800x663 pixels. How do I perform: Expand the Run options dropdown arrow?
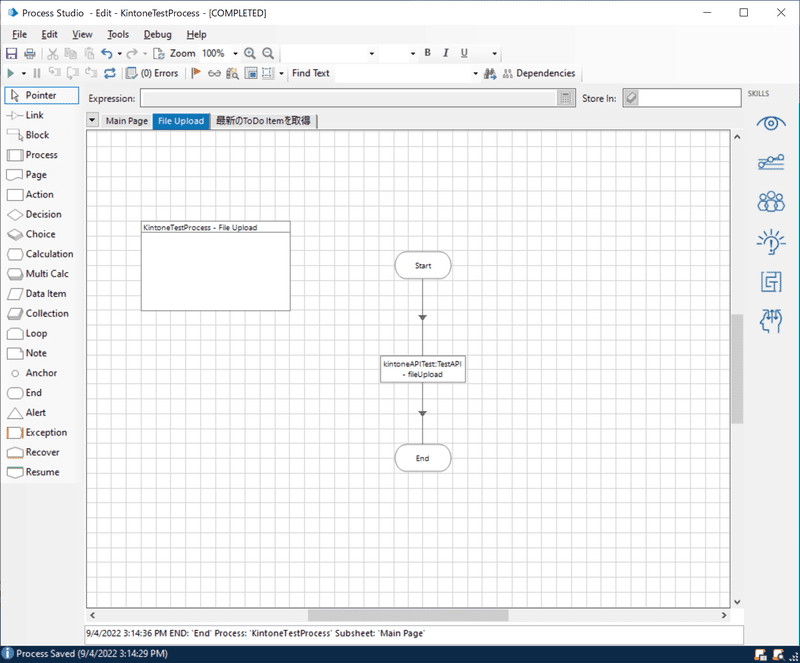23,73
